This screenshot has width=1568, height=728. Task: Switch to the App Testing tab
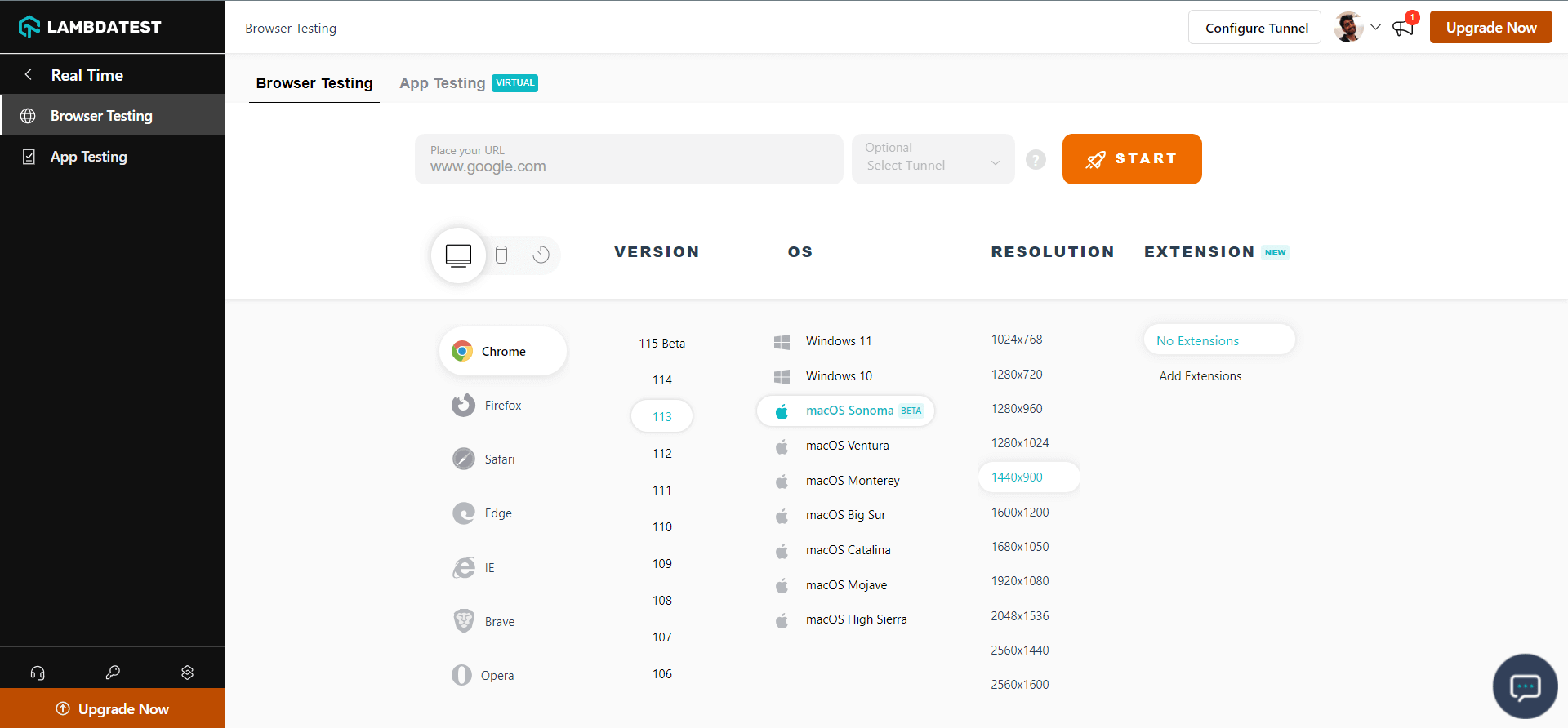[x=468, y=83]
